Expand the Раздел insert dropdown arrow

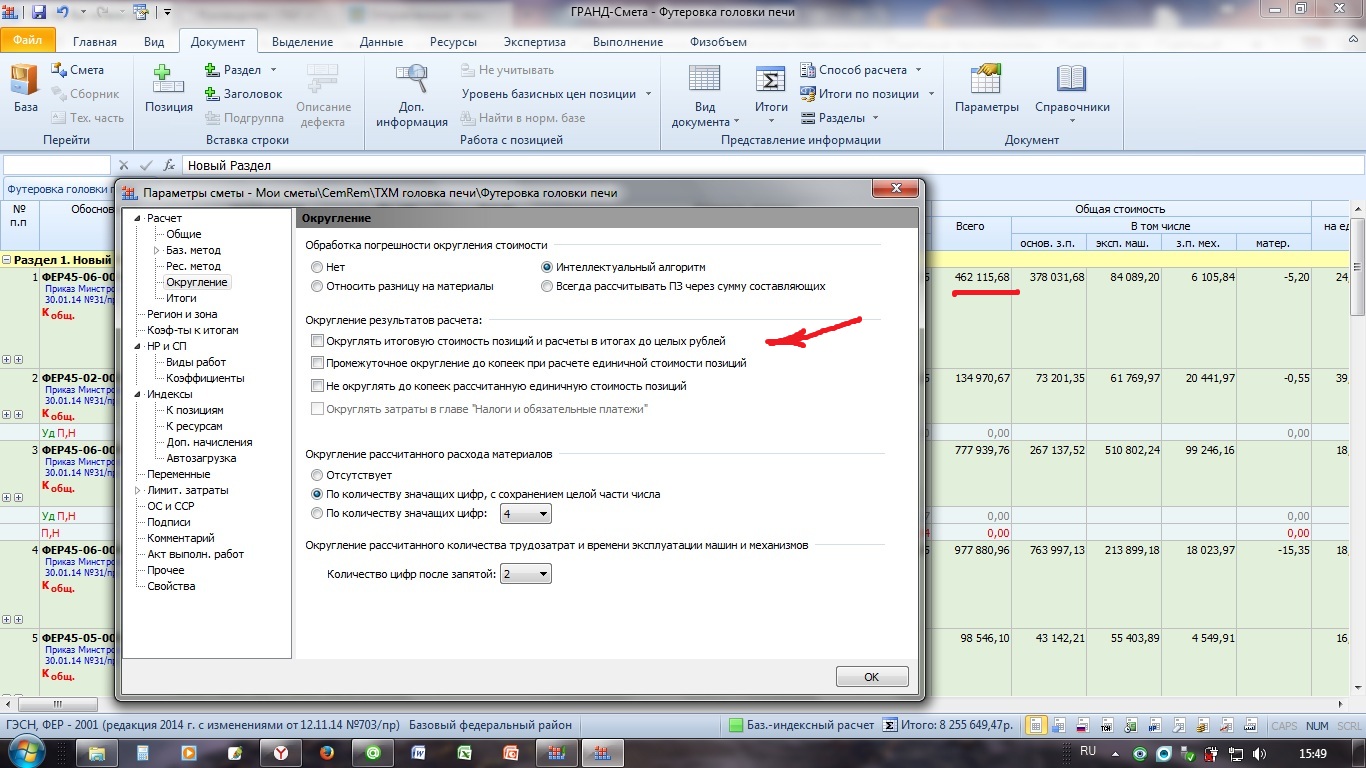click(273, 70)
